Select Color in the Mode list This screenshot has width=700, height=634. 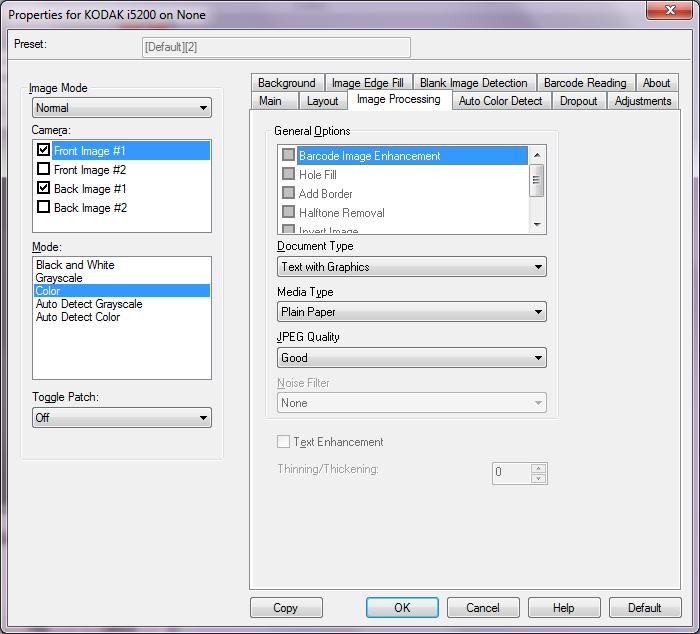(122, 291)
